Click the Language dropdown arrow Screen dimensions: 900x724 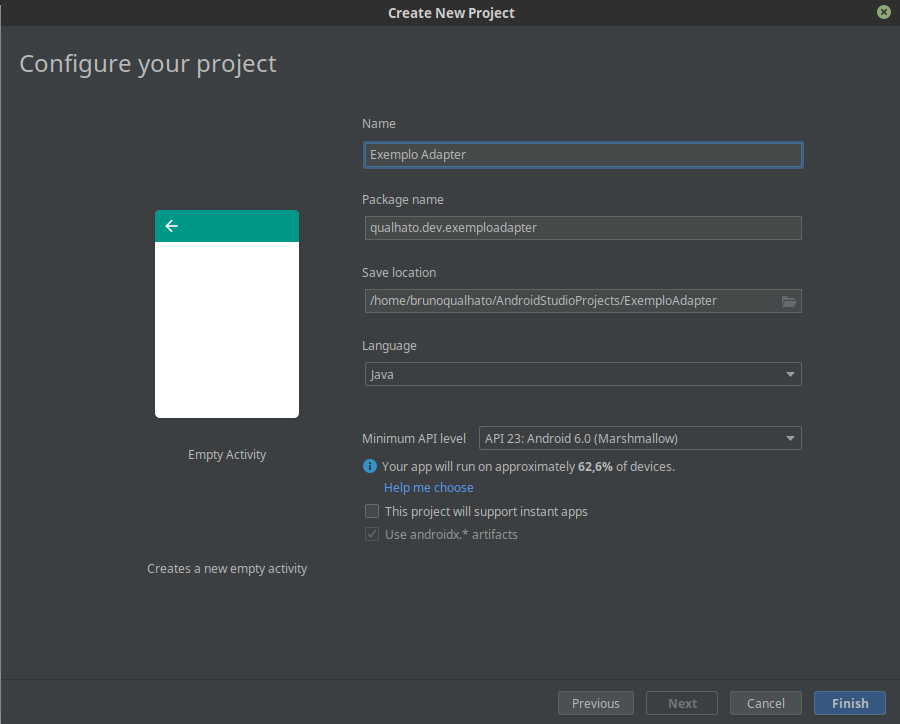[x=789, y=374]
